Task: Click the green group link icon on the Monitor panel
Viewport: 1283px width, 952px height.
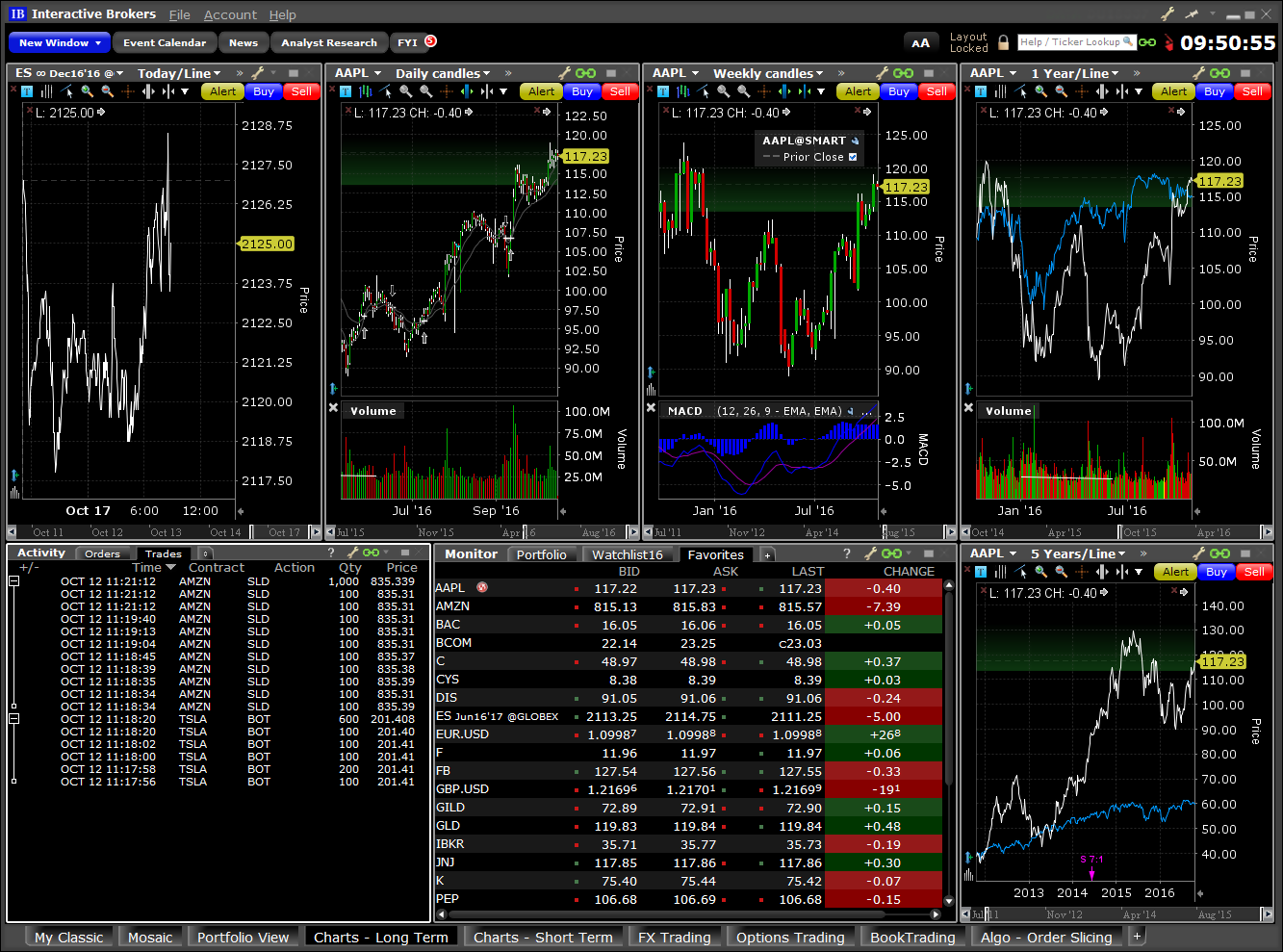Action: point(891,553)
